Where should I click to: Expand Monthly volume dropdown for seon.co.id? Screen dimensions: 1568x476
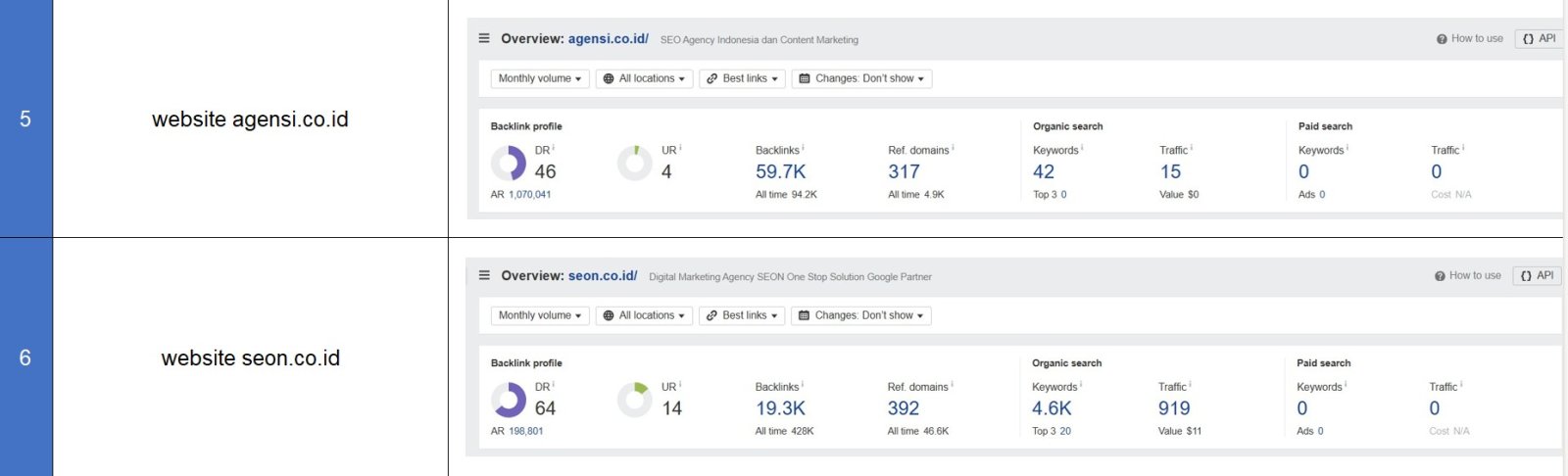pyautogui.click(x=540, y=315)
